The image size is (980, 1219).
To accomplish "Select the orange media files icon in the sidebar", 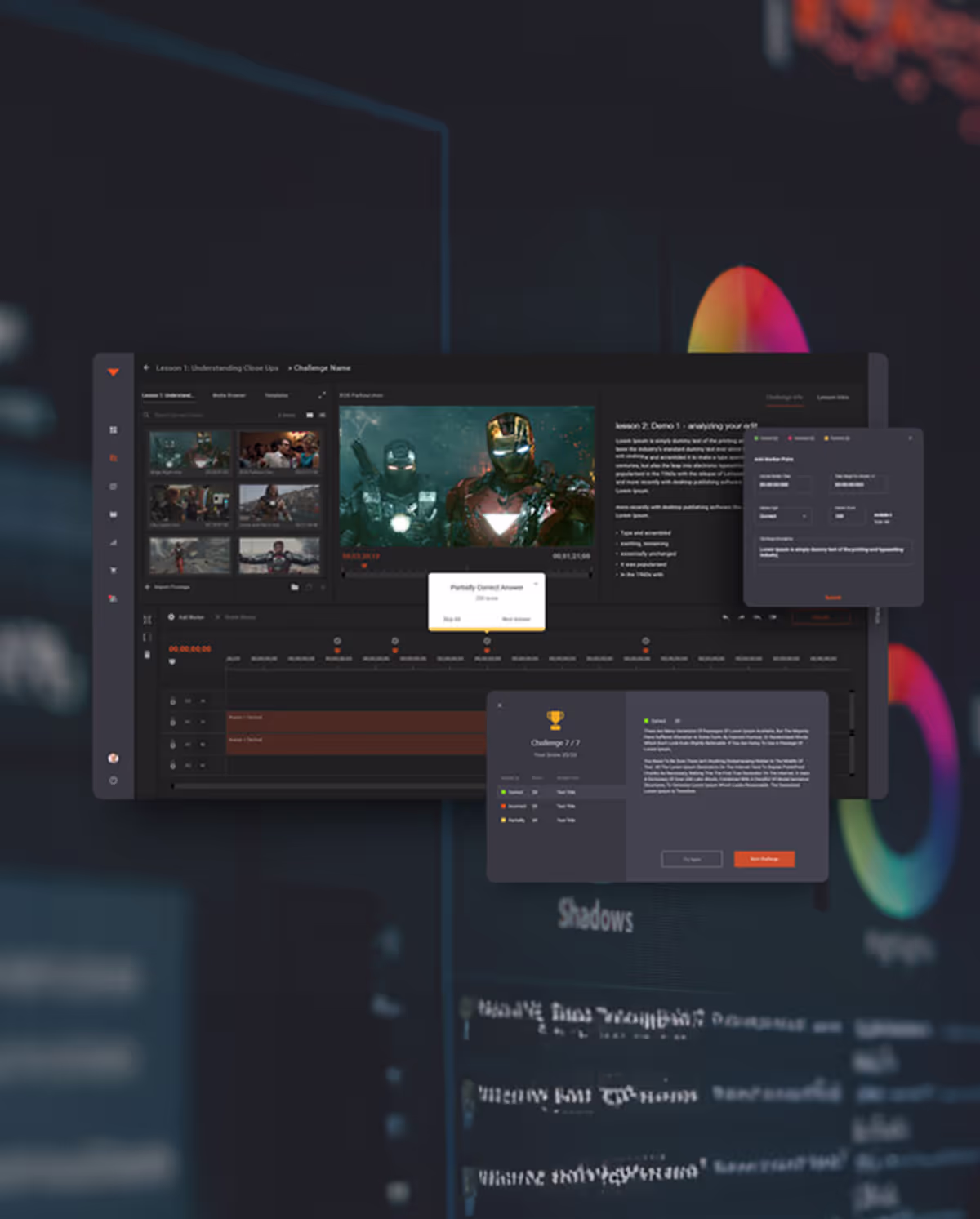I will 114,458.
